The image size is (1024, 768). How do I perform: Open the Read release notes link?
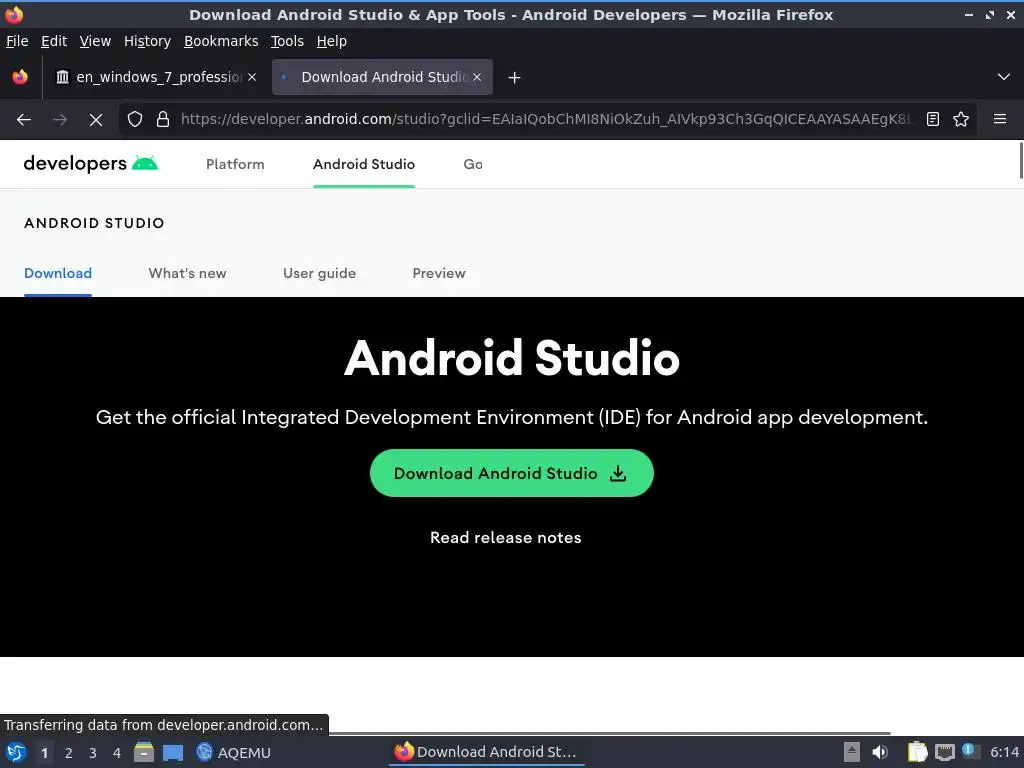tap(505, 537)
